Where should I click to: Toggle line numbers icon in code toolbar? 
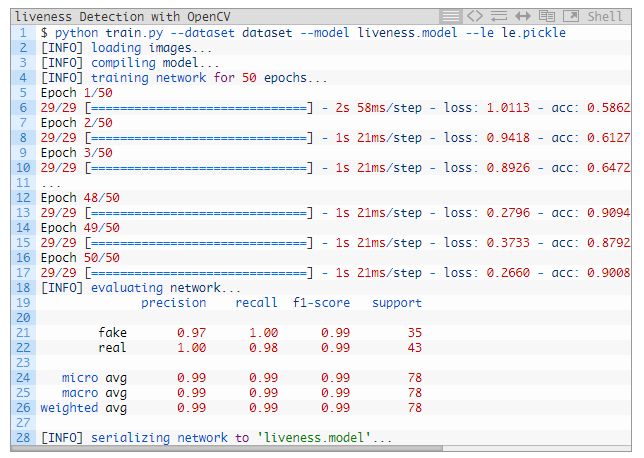450,16
